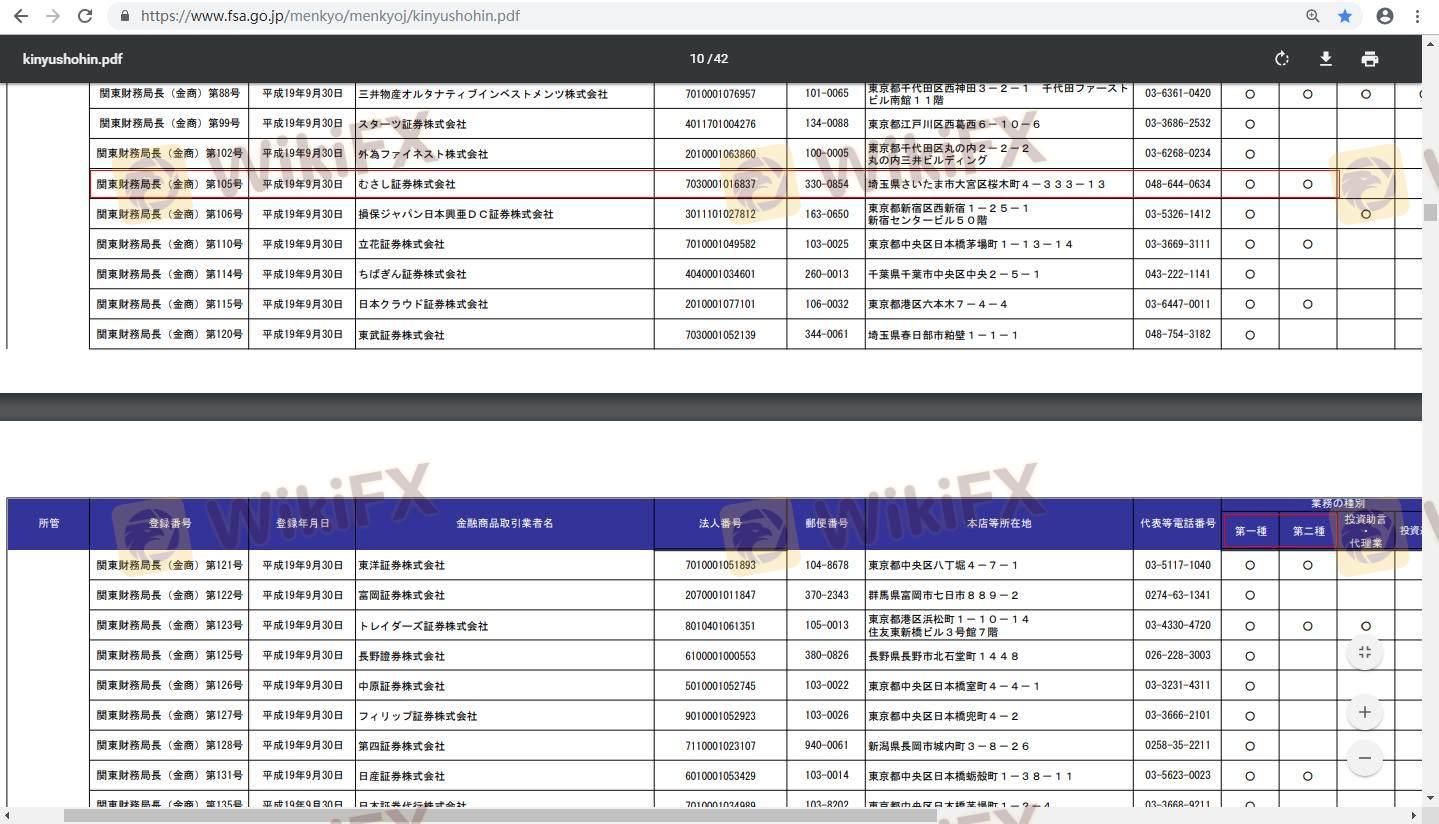Zoom out of the PDF

pyautogui.click(x=1365, y=757)
